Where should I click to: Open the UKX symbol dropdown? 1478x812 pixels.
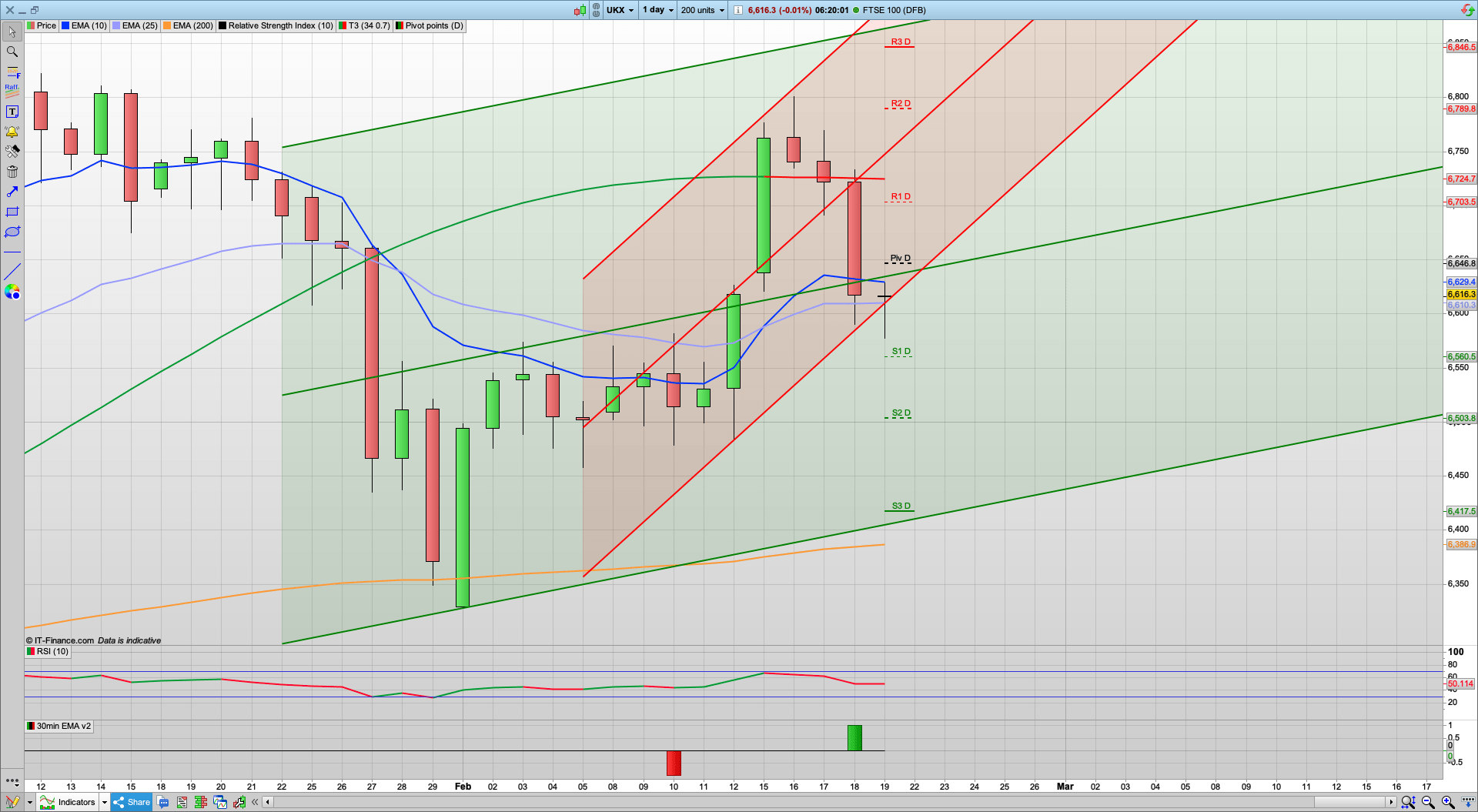coord(620,10)
